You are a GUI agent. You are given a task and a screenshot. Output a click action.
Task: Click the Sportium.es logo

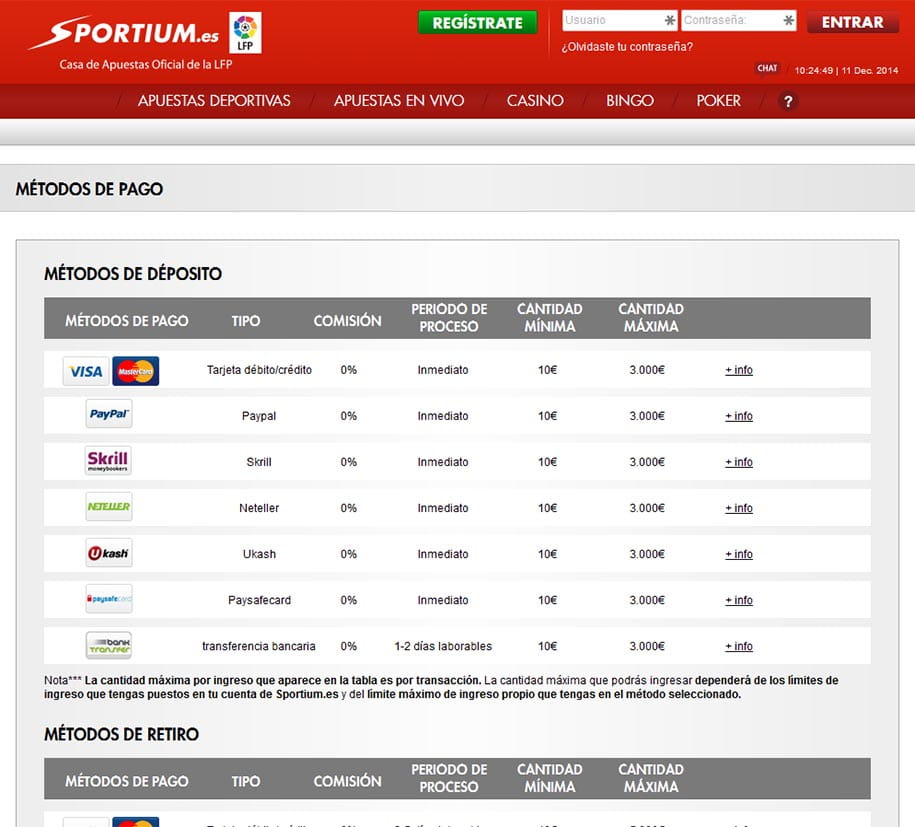coord(124,33)
